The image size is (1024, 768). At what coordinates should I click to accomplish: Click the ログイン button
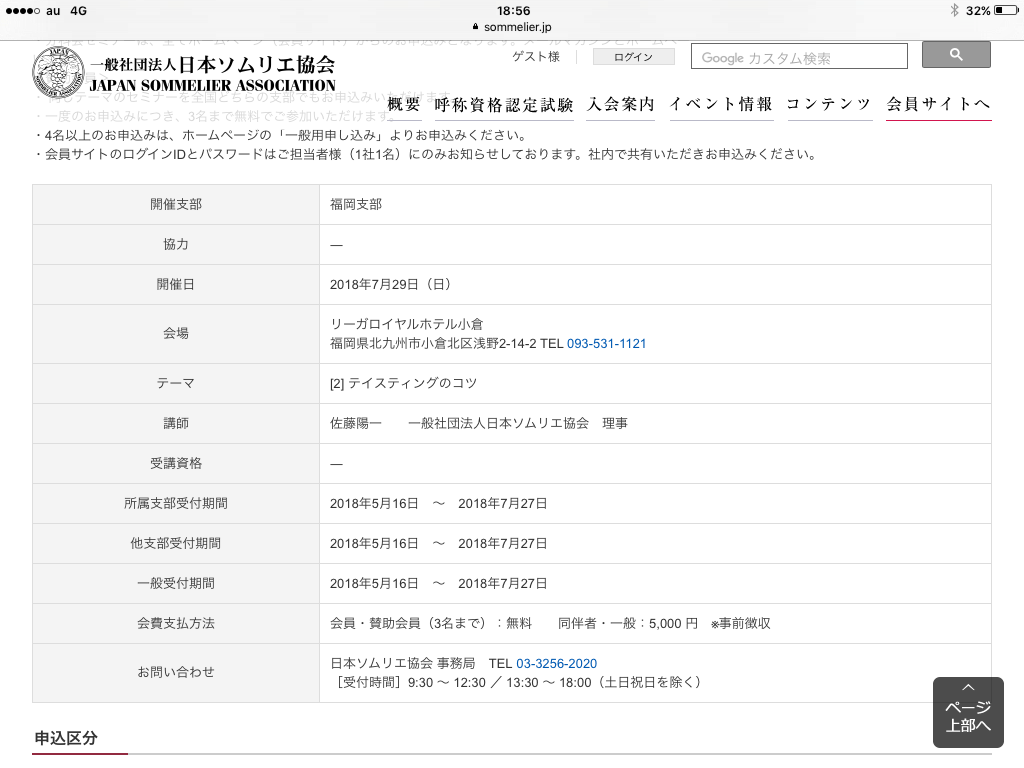(x=633, y=57)
